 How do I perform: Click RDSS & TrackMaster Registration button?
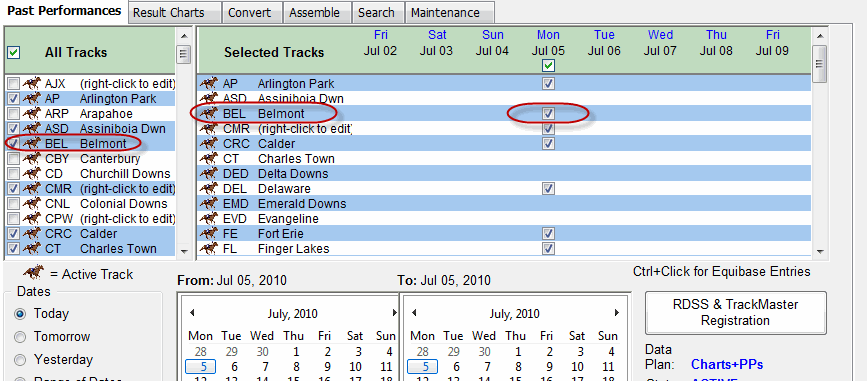click(735, 312)
